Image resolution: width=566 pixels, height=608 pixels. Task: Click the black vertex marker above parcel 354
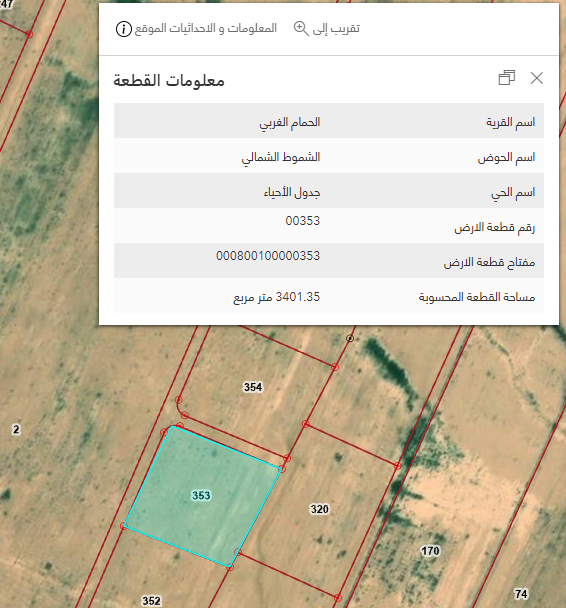tap(350, 338)
